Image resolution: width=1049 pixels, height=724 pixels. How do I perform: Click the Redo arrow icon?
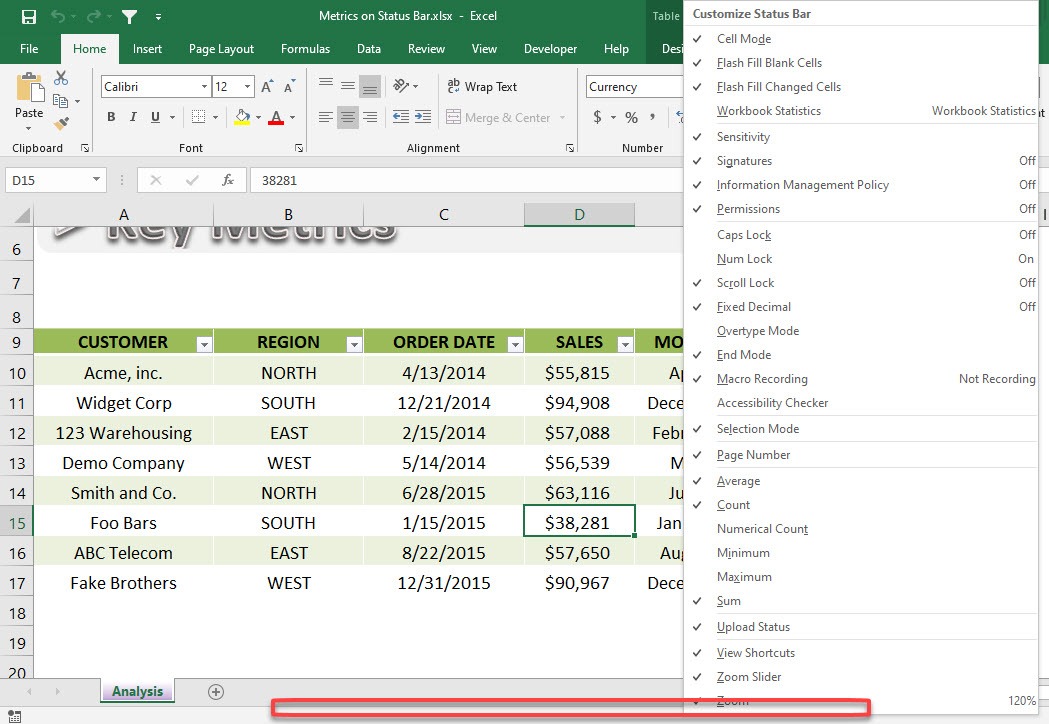point(94,16)
